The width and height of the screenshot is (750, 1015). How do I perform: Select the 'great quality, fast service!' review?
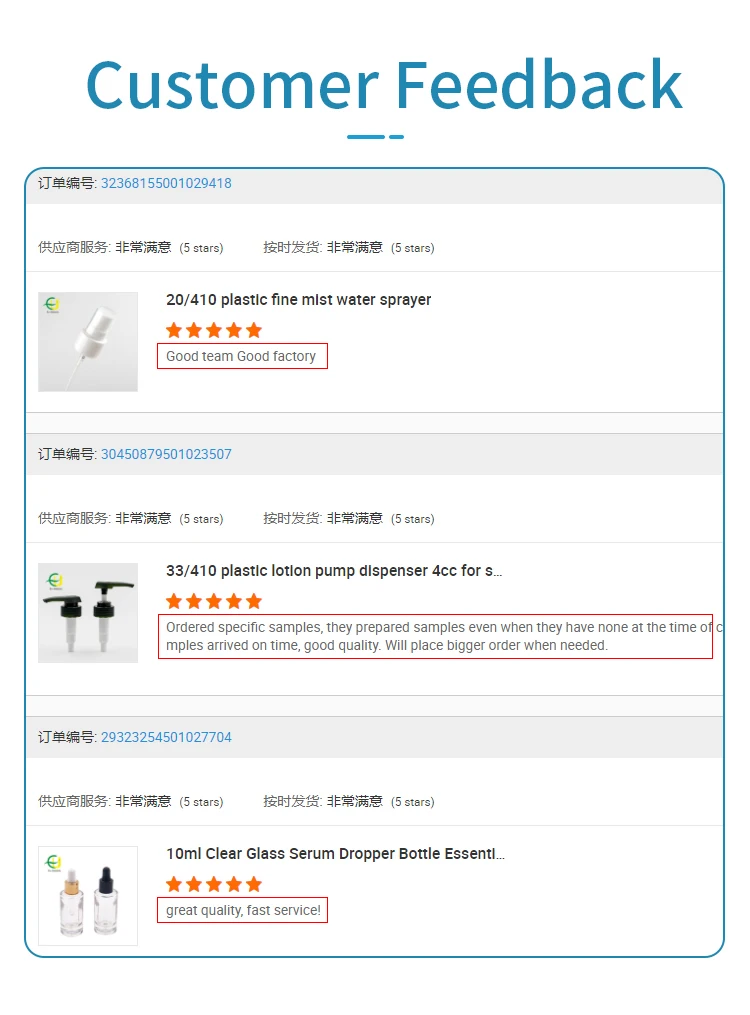click(243, 911)
